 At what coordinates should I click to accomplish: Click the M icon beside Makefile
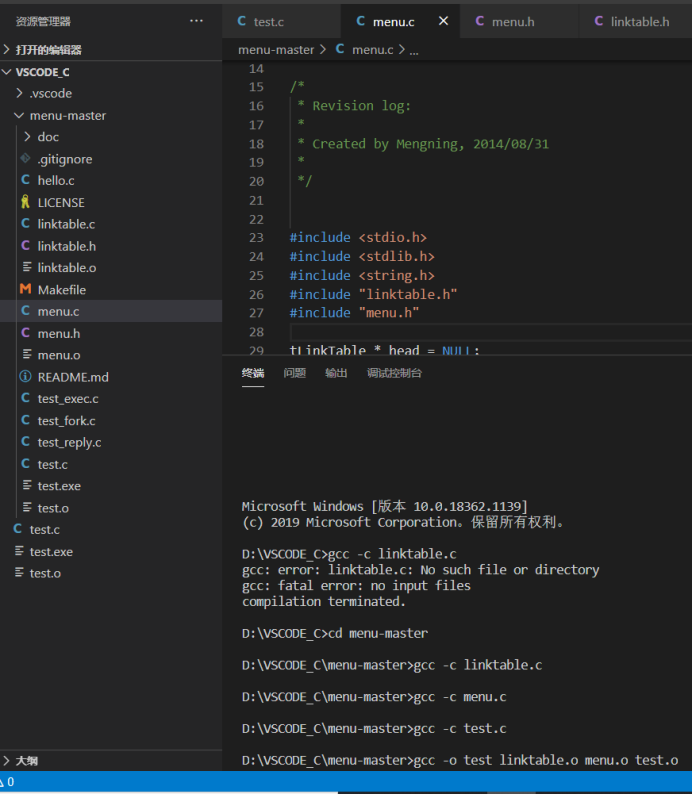pyautogui.click(x=25, y=289)
